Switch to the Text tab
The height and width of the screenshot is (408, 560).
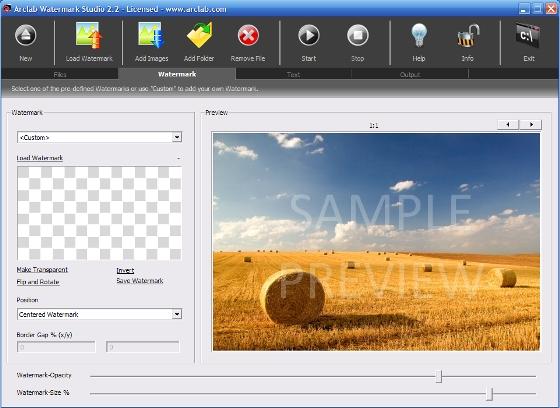293,74
